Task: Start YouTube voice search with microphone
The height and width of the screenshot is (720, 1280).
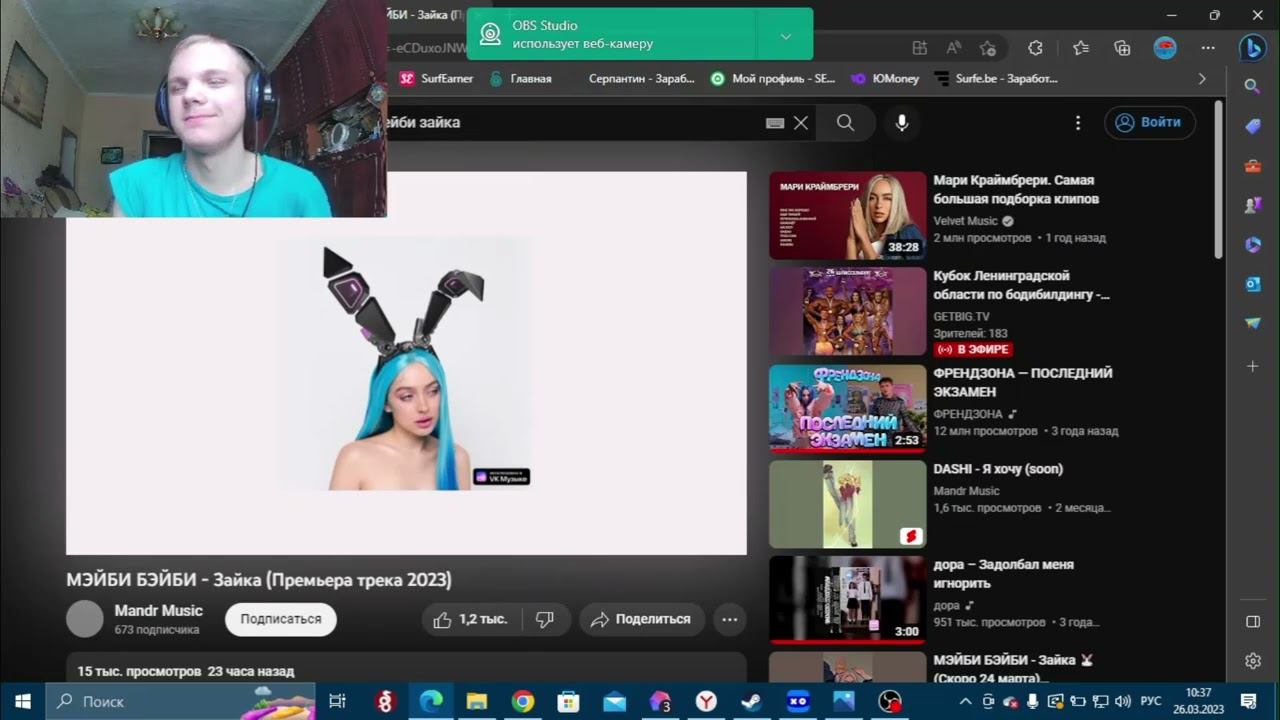Action: [902, 122]
